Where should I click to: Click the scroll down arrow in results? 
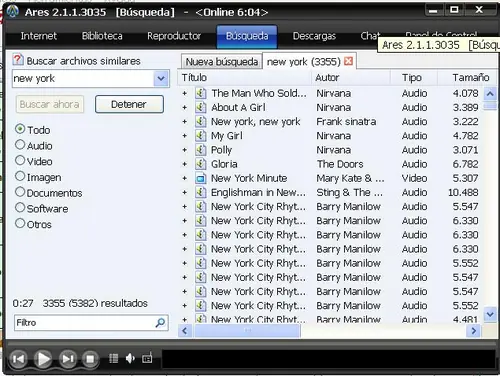[x=490, y=314]
